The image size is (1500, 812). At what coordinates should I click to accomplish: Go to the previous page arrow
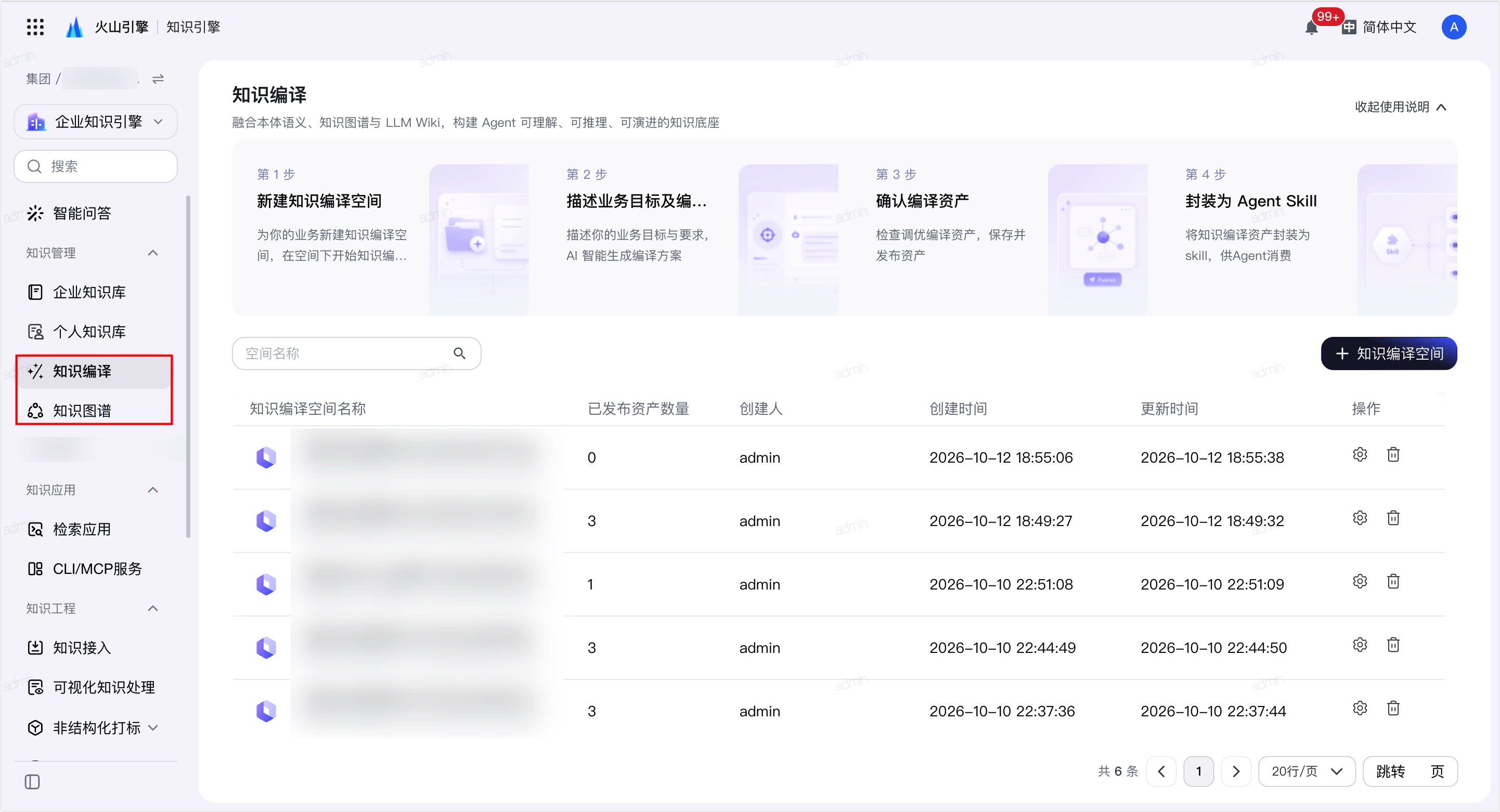(1161, 771)
